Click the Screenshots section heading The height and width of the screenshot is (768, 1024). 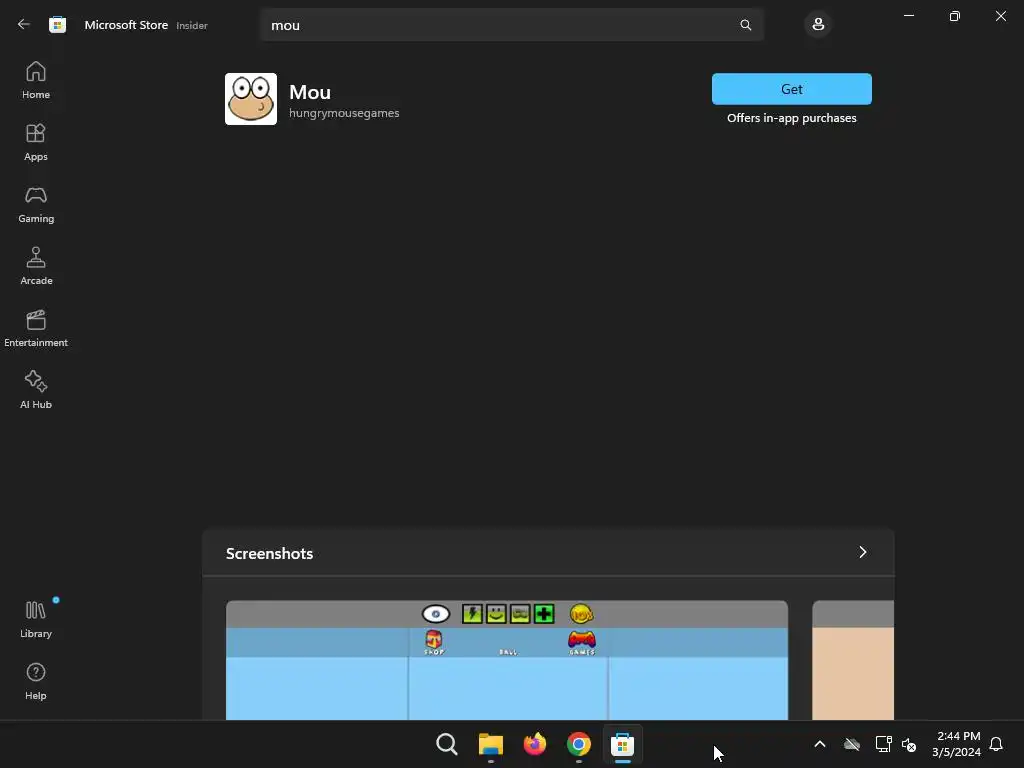pos(269,553)
